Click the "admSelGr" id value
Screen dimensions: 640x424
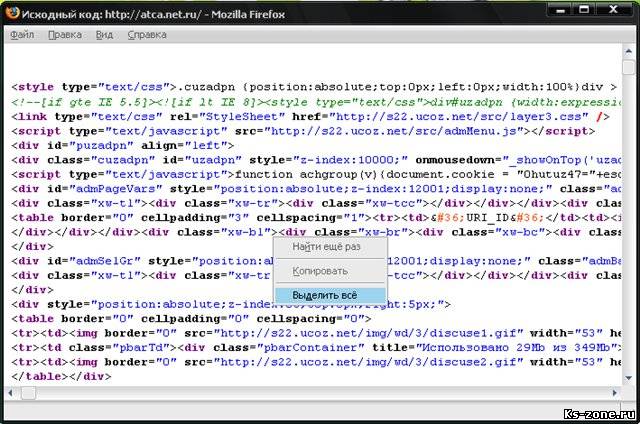[105, 261]
